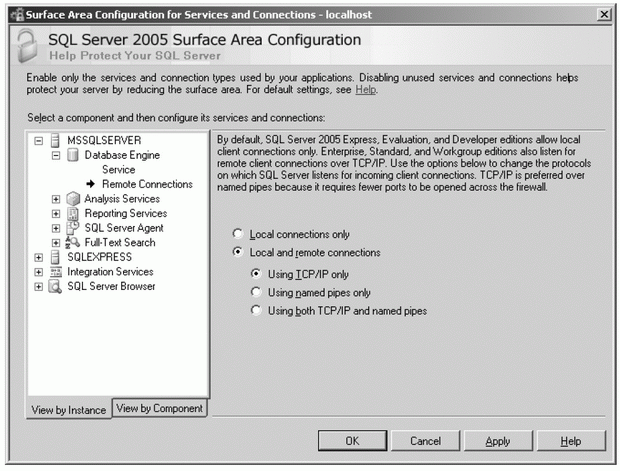Expand the SQLEXPRESS instance node
The image size is (620, 471).
(40, 257)
